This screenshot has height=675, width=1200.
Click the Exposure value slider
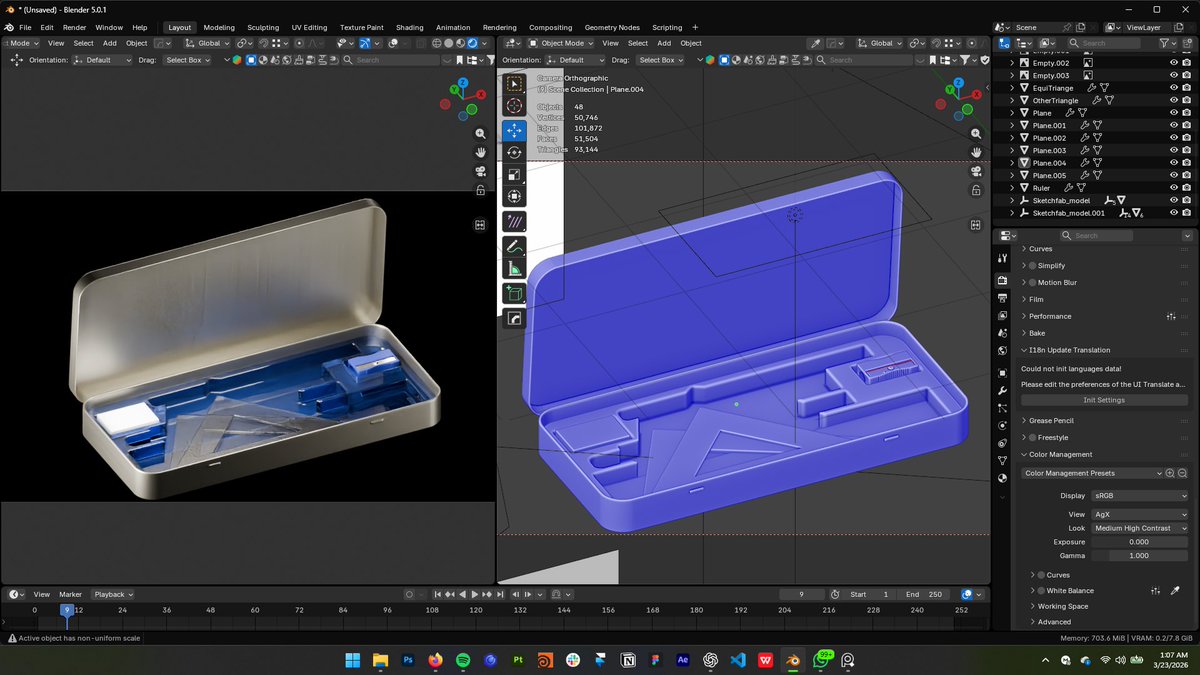[x=1139, y=542]
